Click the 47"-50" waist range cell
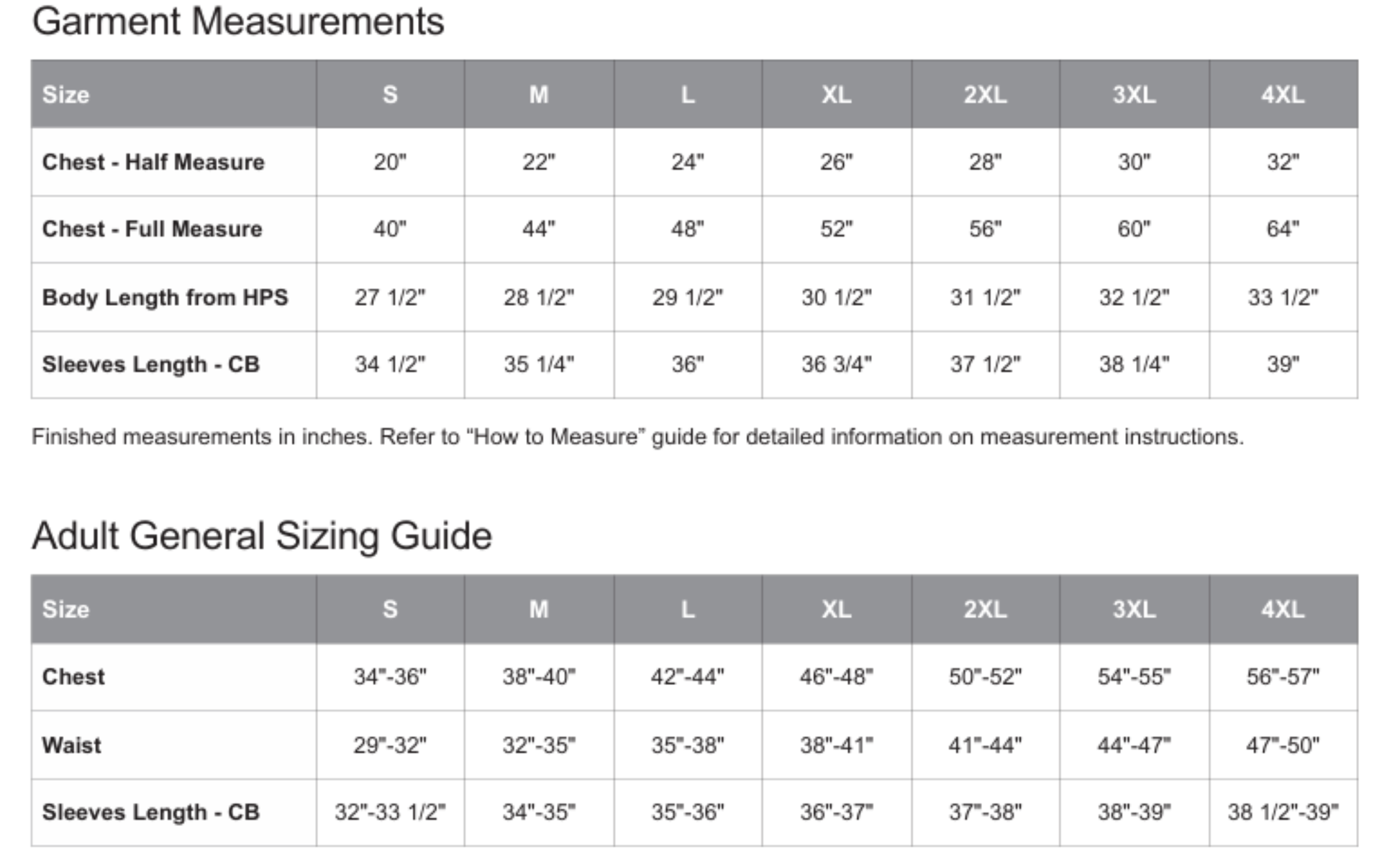Screen dimensions: 1400x865 (x=1283, y=745)
